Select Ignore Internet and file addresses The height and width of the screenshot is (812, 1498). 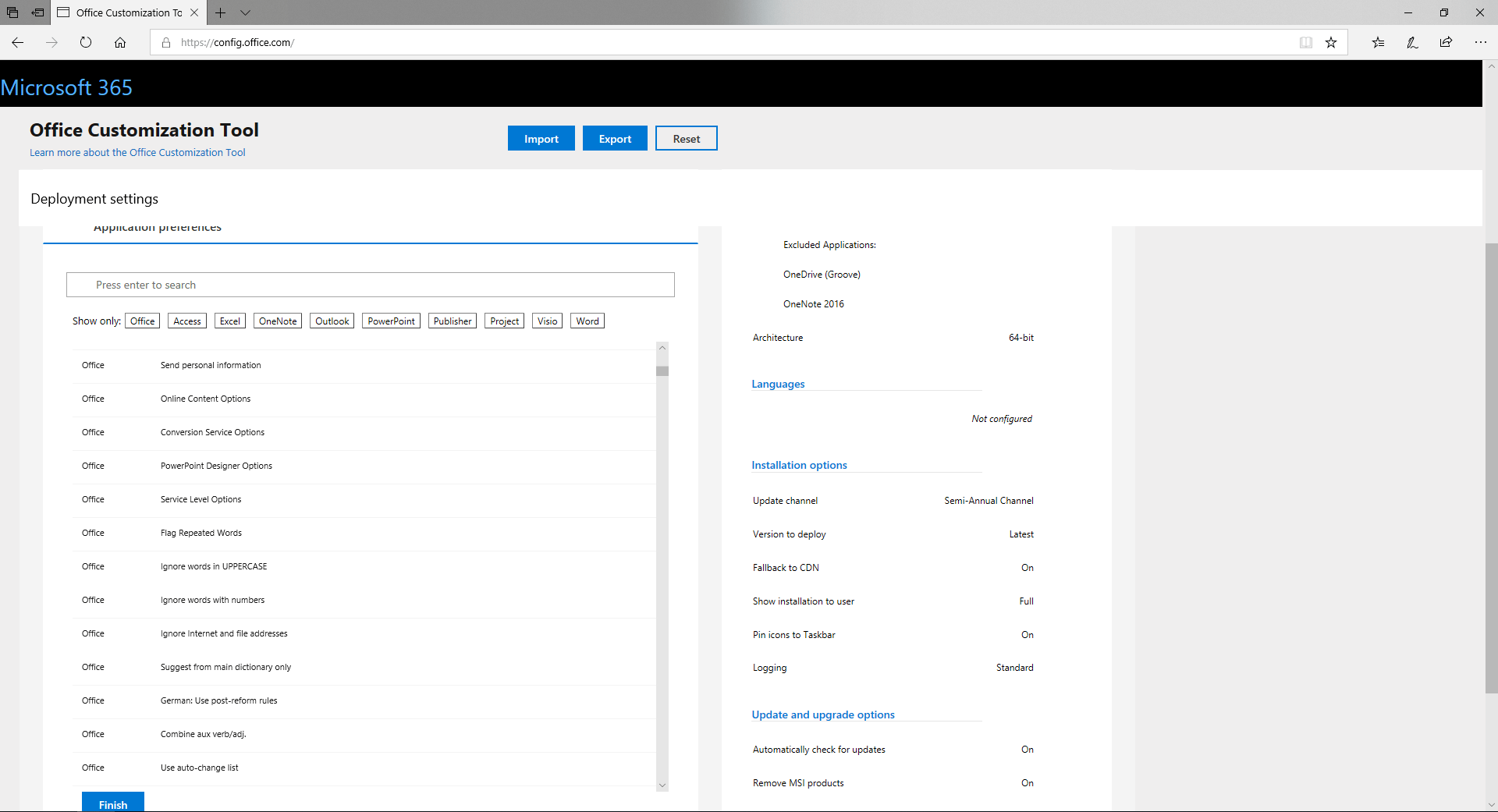[x=365, y=633]
